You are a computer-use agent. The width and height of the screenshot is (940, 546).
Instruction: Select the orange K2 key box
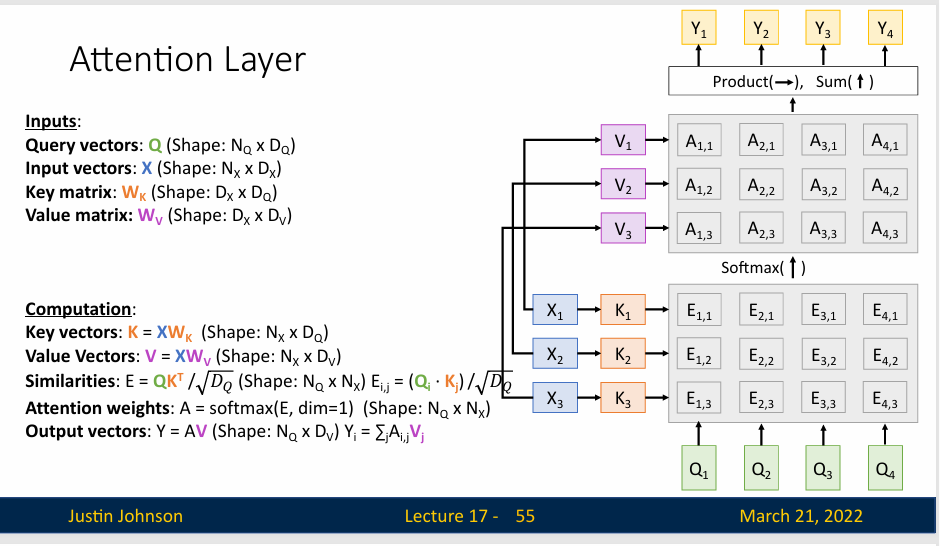[x=623, y=353]
